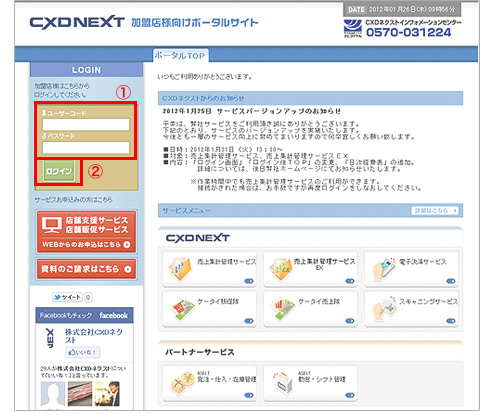Image resolution: width=500 pixels, height=414 pixels.
Task: Open the ケータイ勤怠隊 icon
Action: point(183,309)
